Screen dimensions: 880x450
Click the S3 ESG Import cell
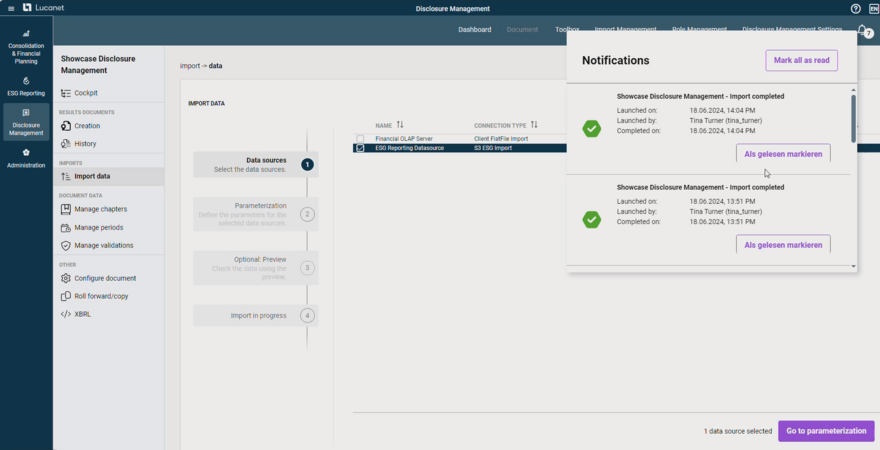point(493,148)
